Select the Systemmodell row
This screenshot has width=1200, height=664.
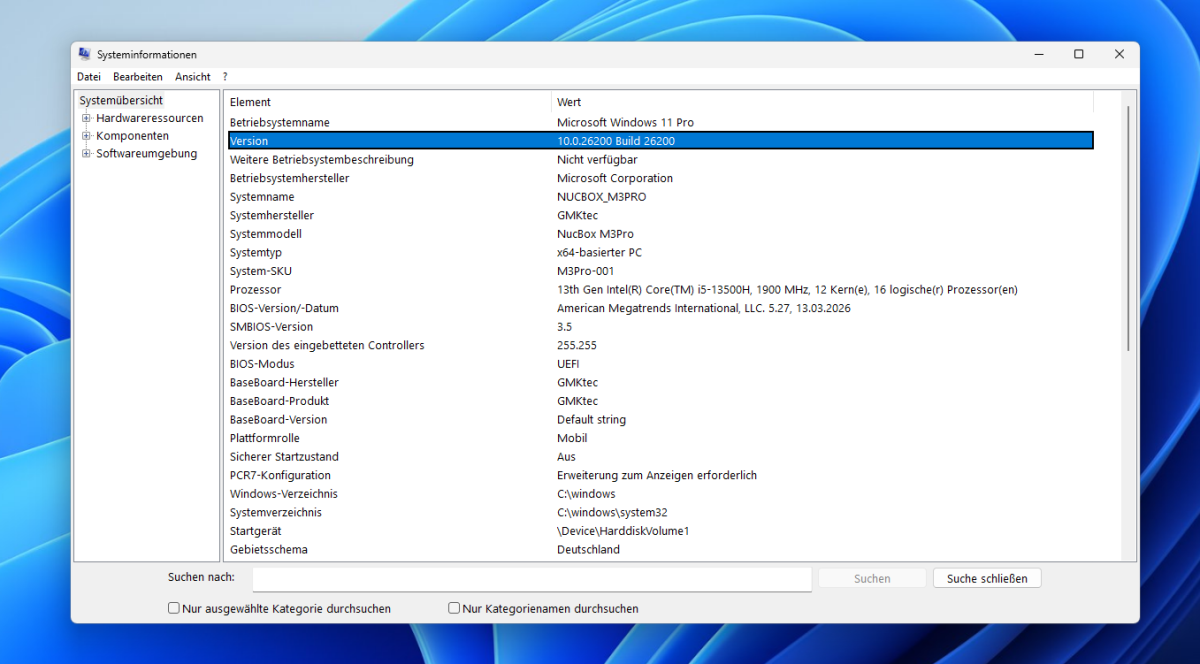click(x=660, y=234)
